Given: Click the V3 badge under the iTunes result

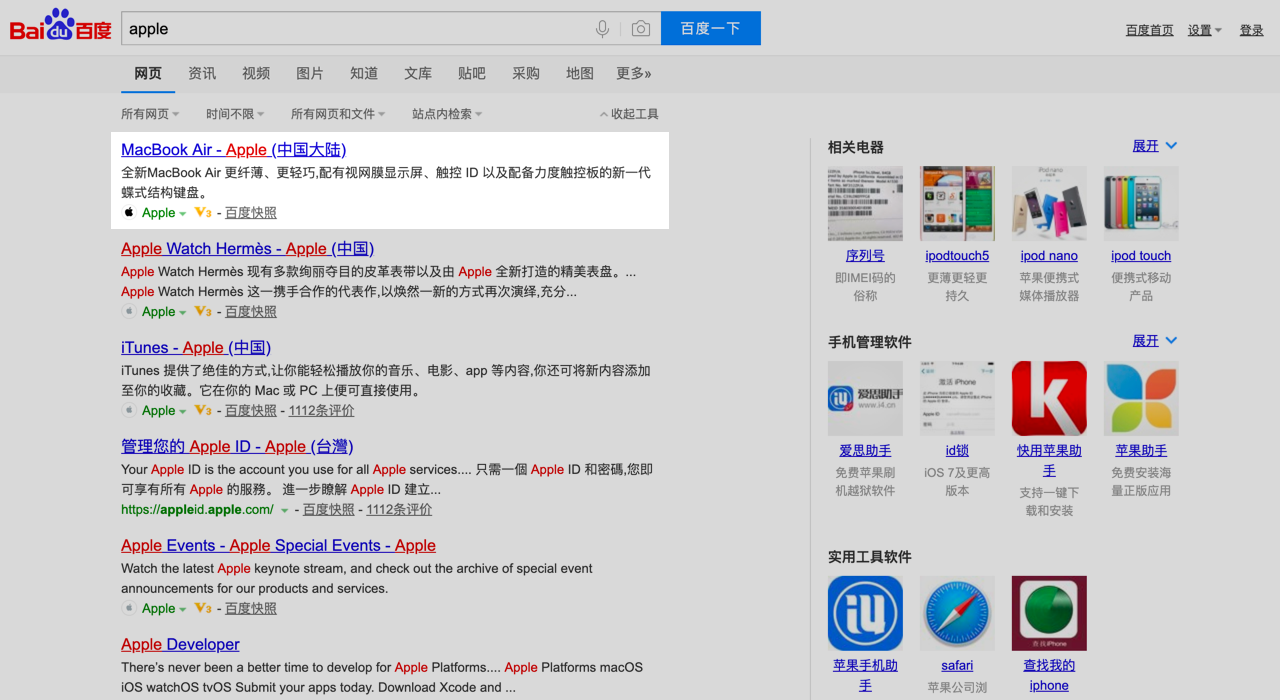Looking at the screenshot, I should [203, 410].
